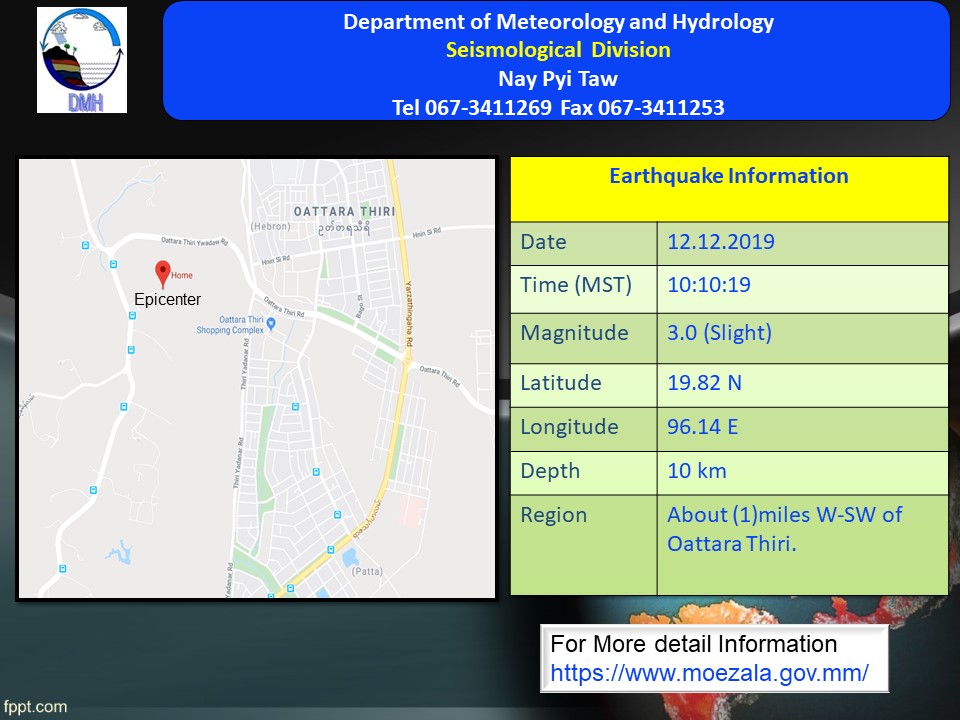This screenshot has width=960, height=720.
Task: Select the date value 12.12.2019 cell
Action: pyautogui.click(x=721, y=242)
